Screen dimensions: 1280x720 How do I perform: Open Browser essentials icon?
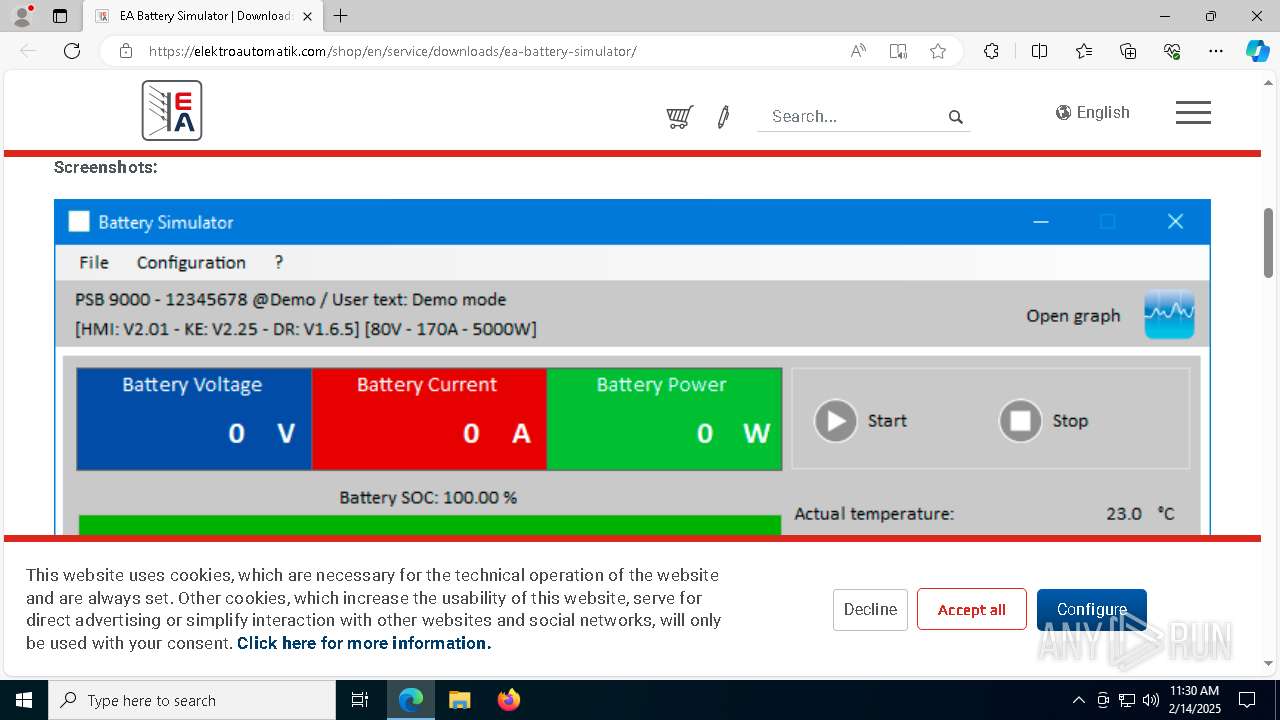pyautogui.click(x=1172, y=51)
